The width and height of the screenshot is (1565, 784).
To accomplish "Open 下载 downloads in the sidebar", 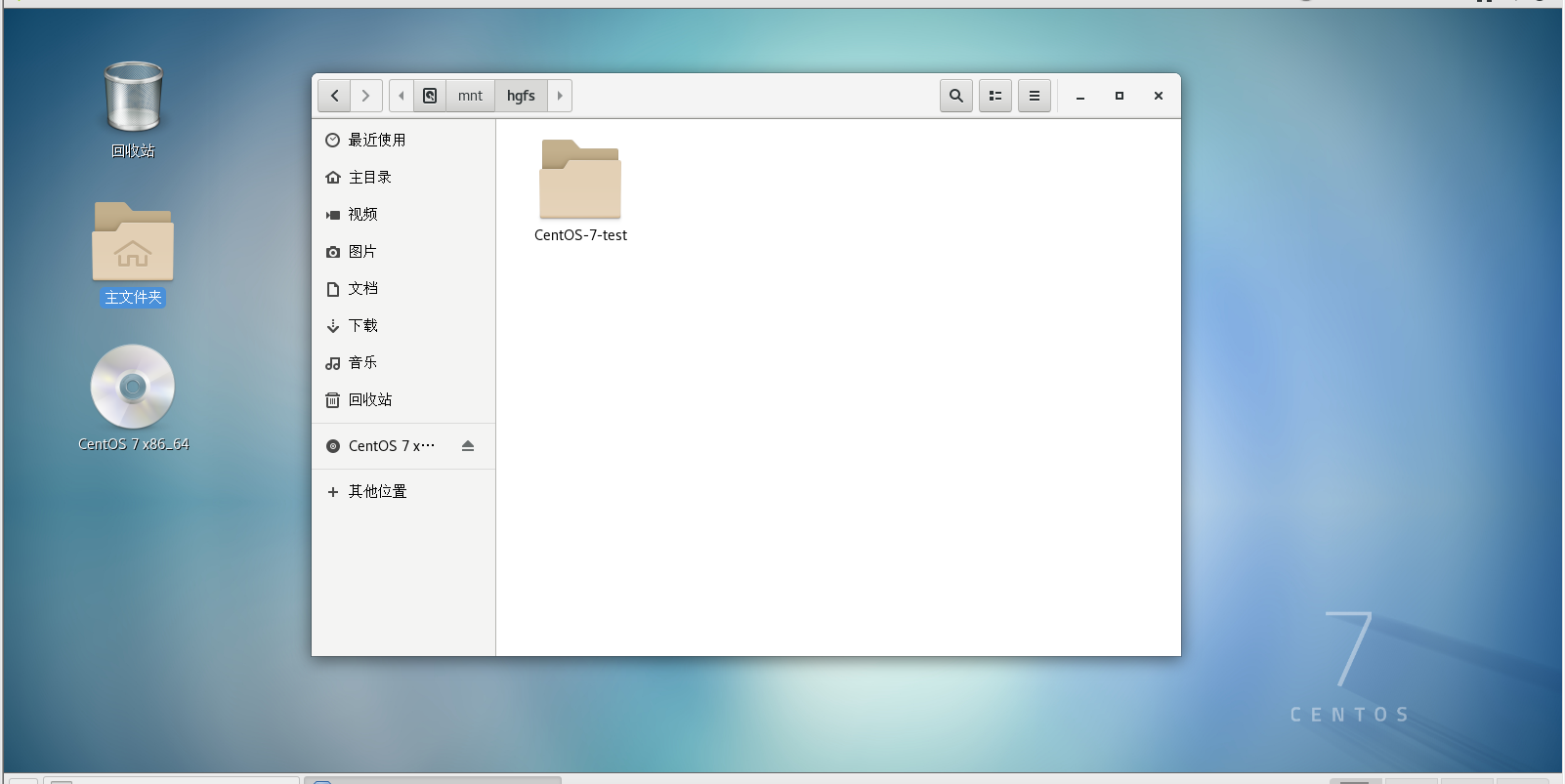I will (403, 325).
